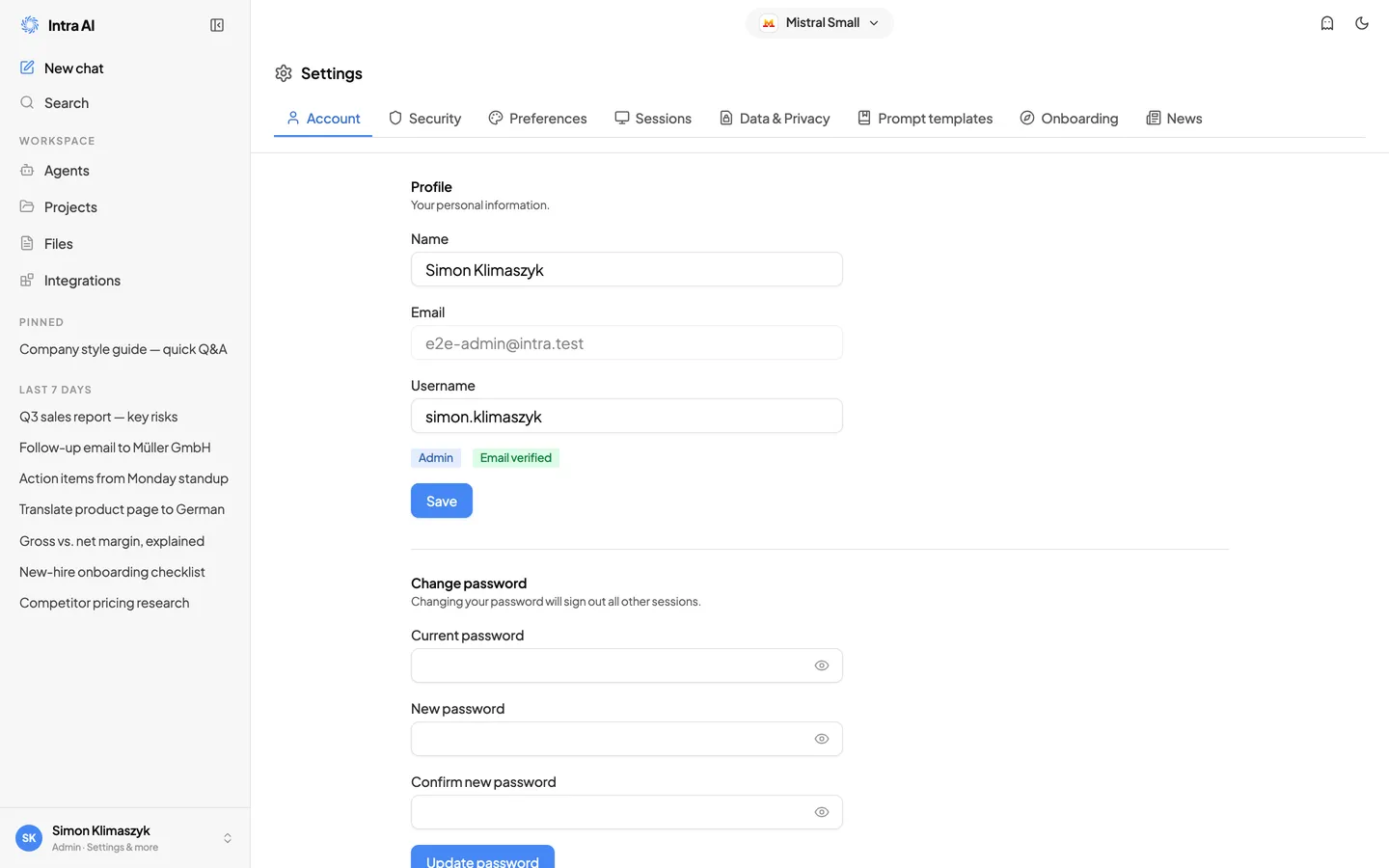Click the New chat pencil icon
The width and height of the screenshot is (1389, 868).
(x=27, y=68)
